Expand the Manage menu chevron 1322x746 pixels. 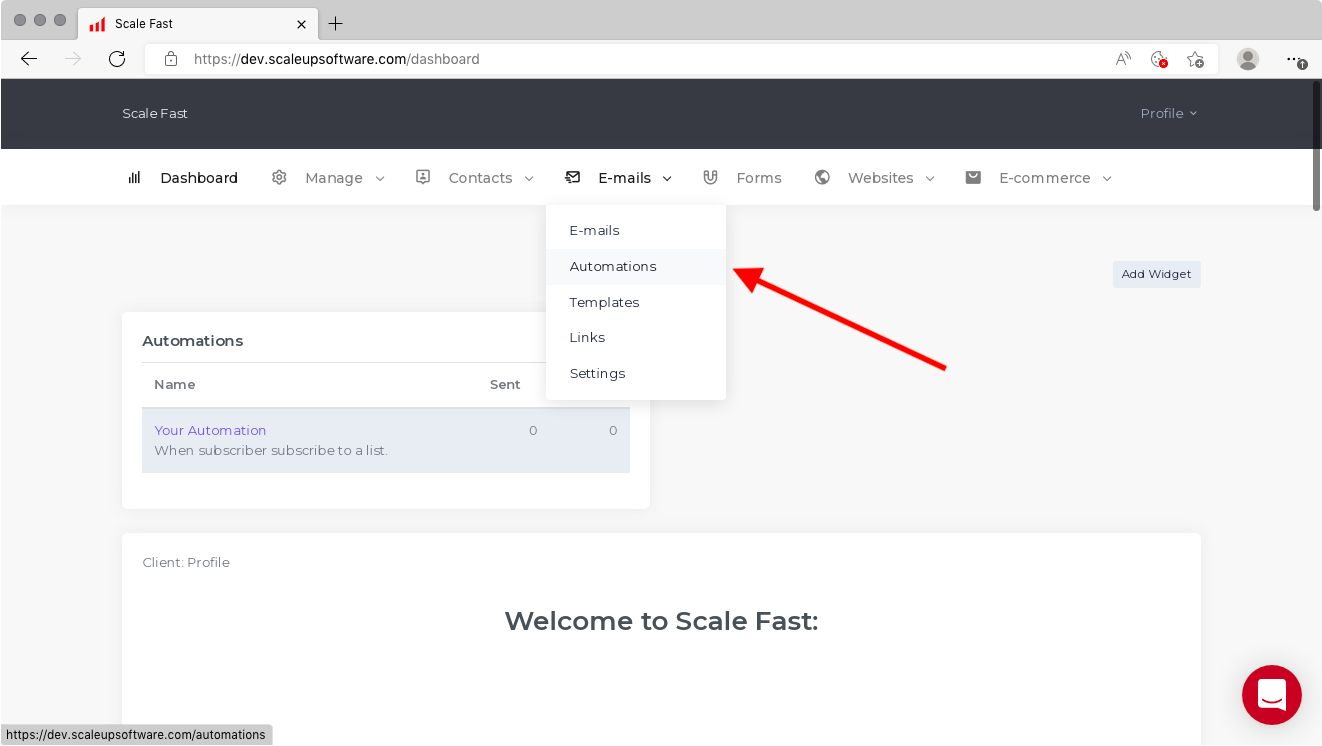(380, 179)
